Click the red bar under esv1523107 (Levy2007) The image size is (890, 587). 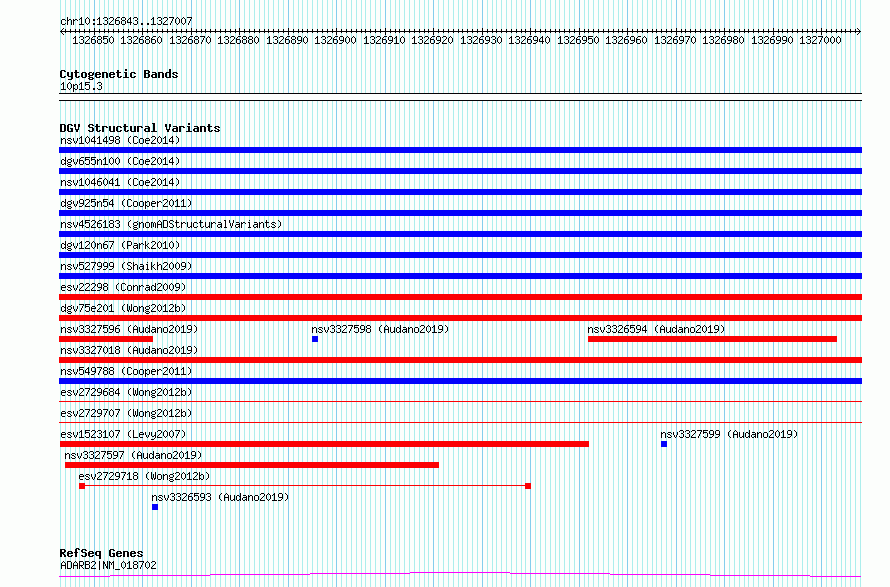[324, 444]
